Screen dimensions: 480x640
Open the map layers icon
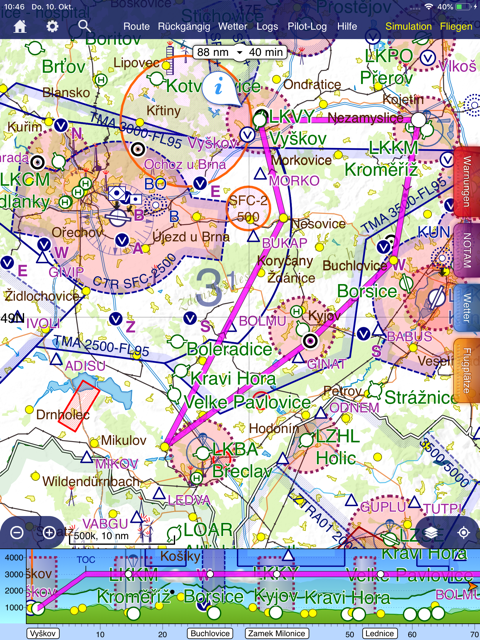[431, 533]
